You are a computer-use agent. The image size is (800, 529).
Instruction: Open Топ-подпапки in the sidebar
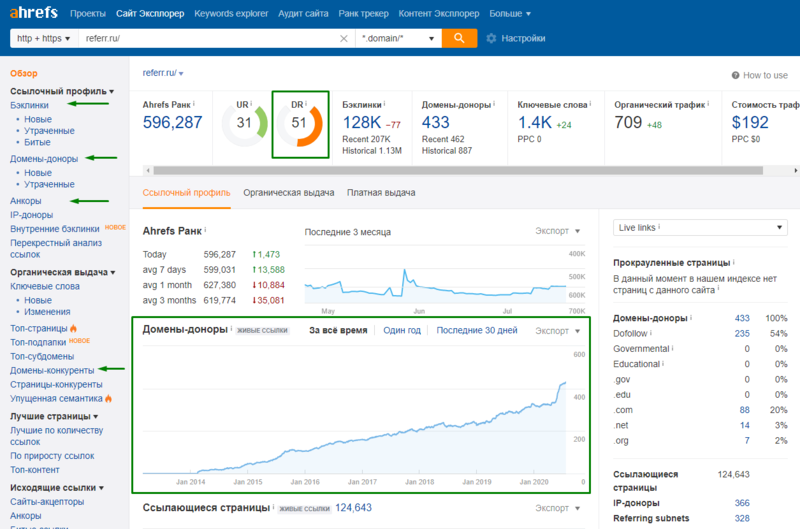point(38,342)
